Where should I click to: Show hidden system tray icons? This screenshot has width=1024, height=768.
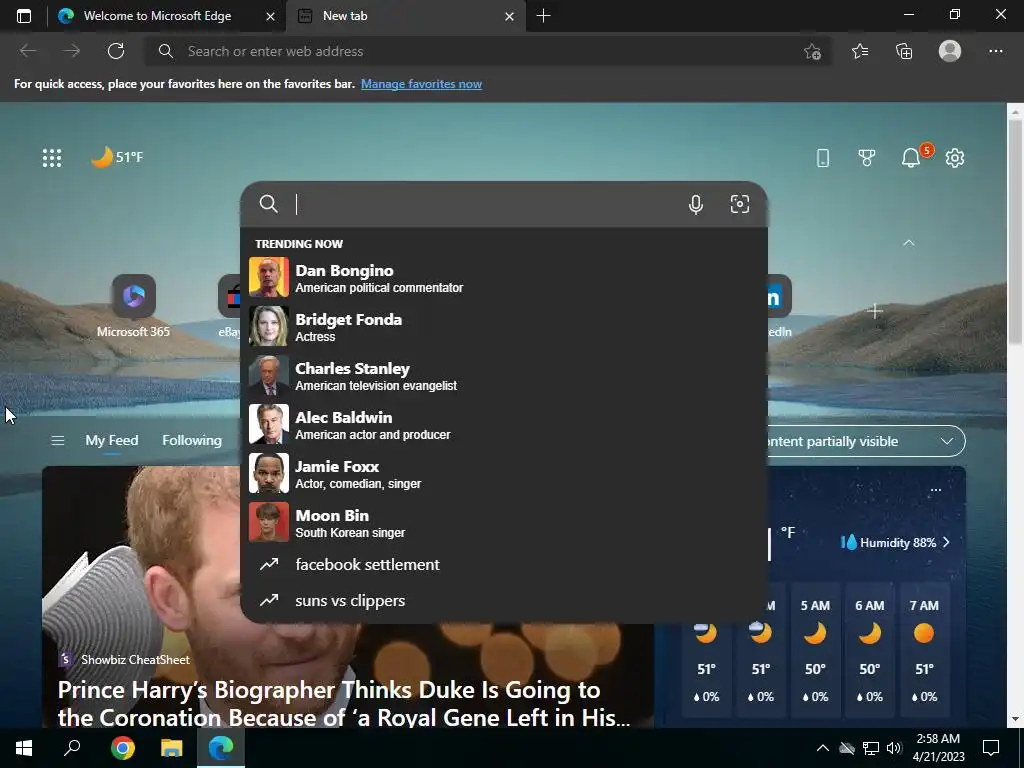coord(823,748)
